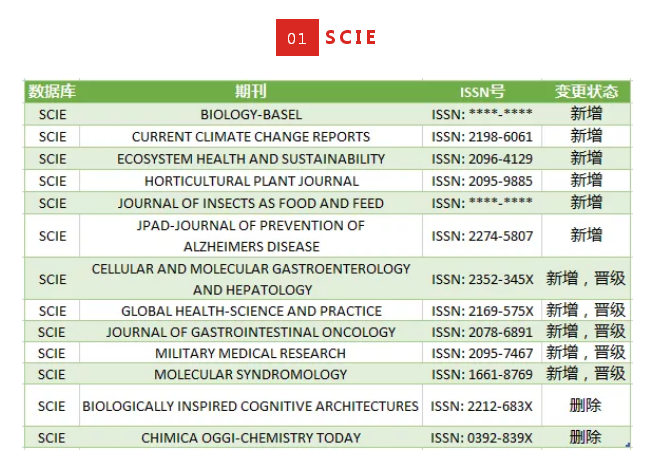Screen dimensions: 652x461
Task: Click the red SCIE section heading
Action: point(351,38)
